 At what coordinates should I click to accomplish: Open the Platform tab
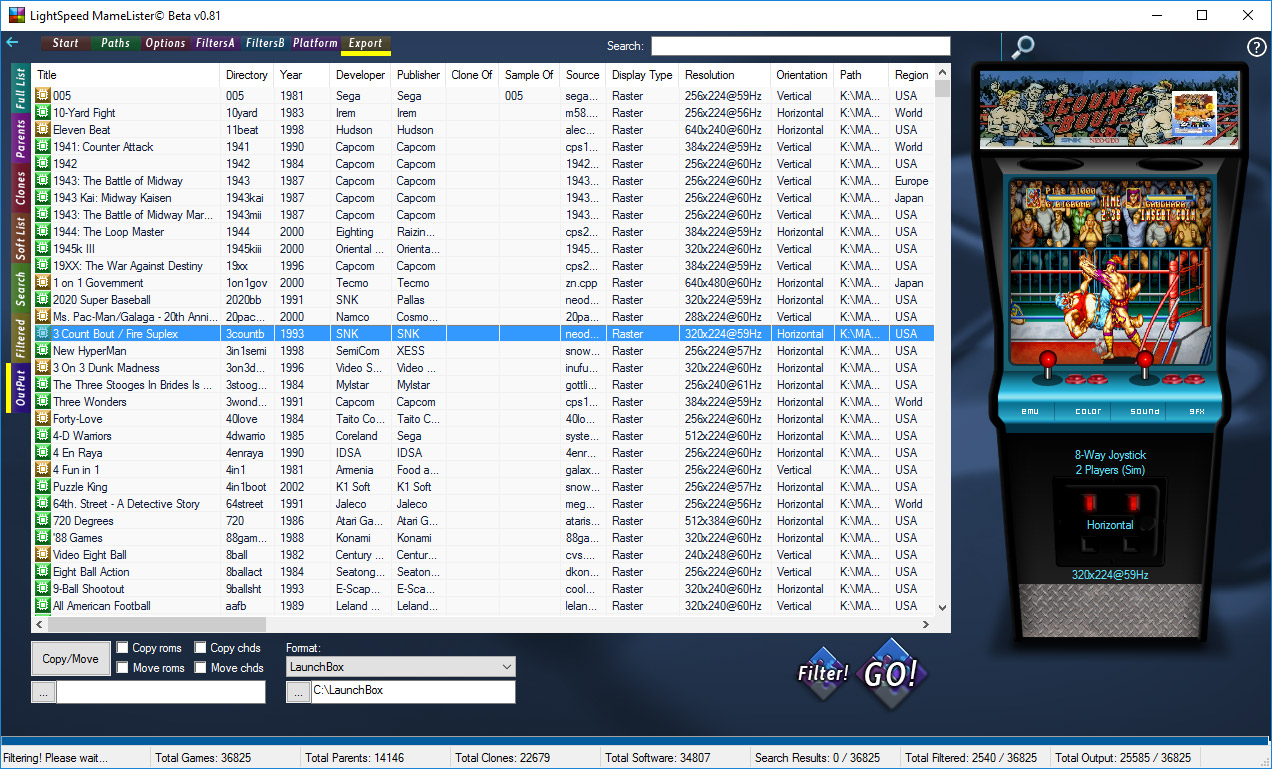315,43
